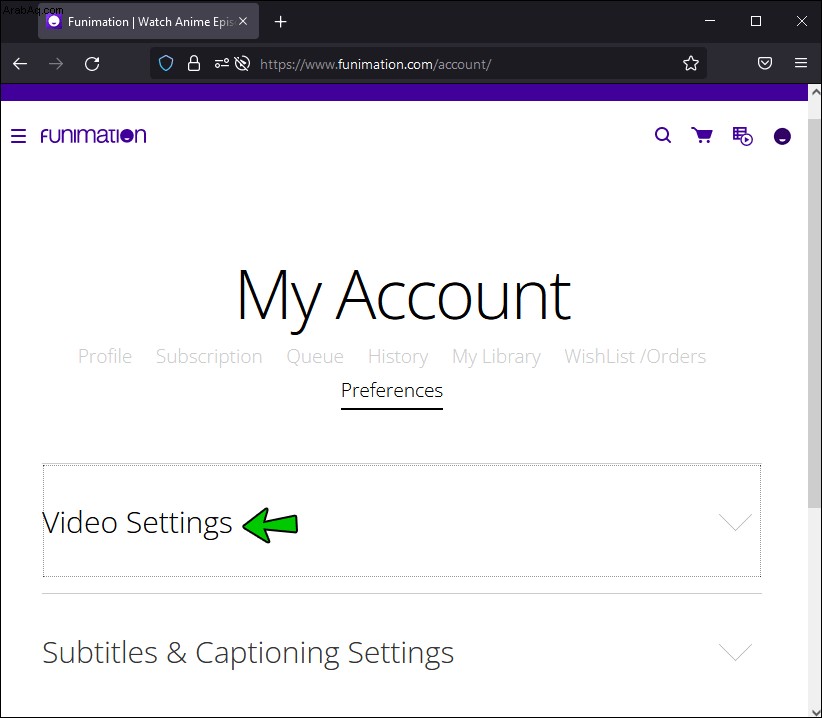Screen dimensions: 822x718
Task: Click the blocked autoplay icon in address bar
Action: pyautogui.click(x=242, y=63)
